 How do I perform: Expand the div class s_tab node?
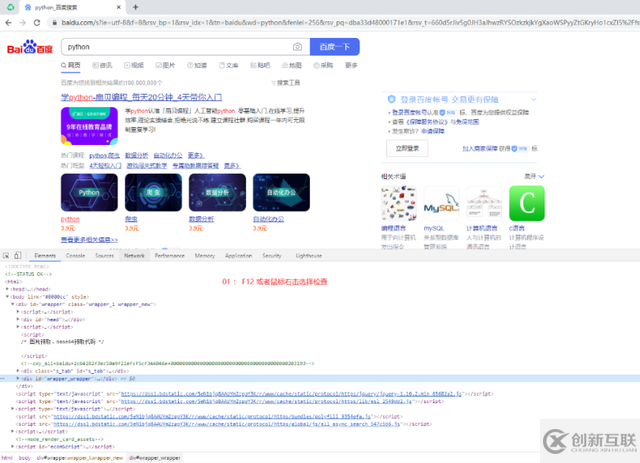(18, 371)
